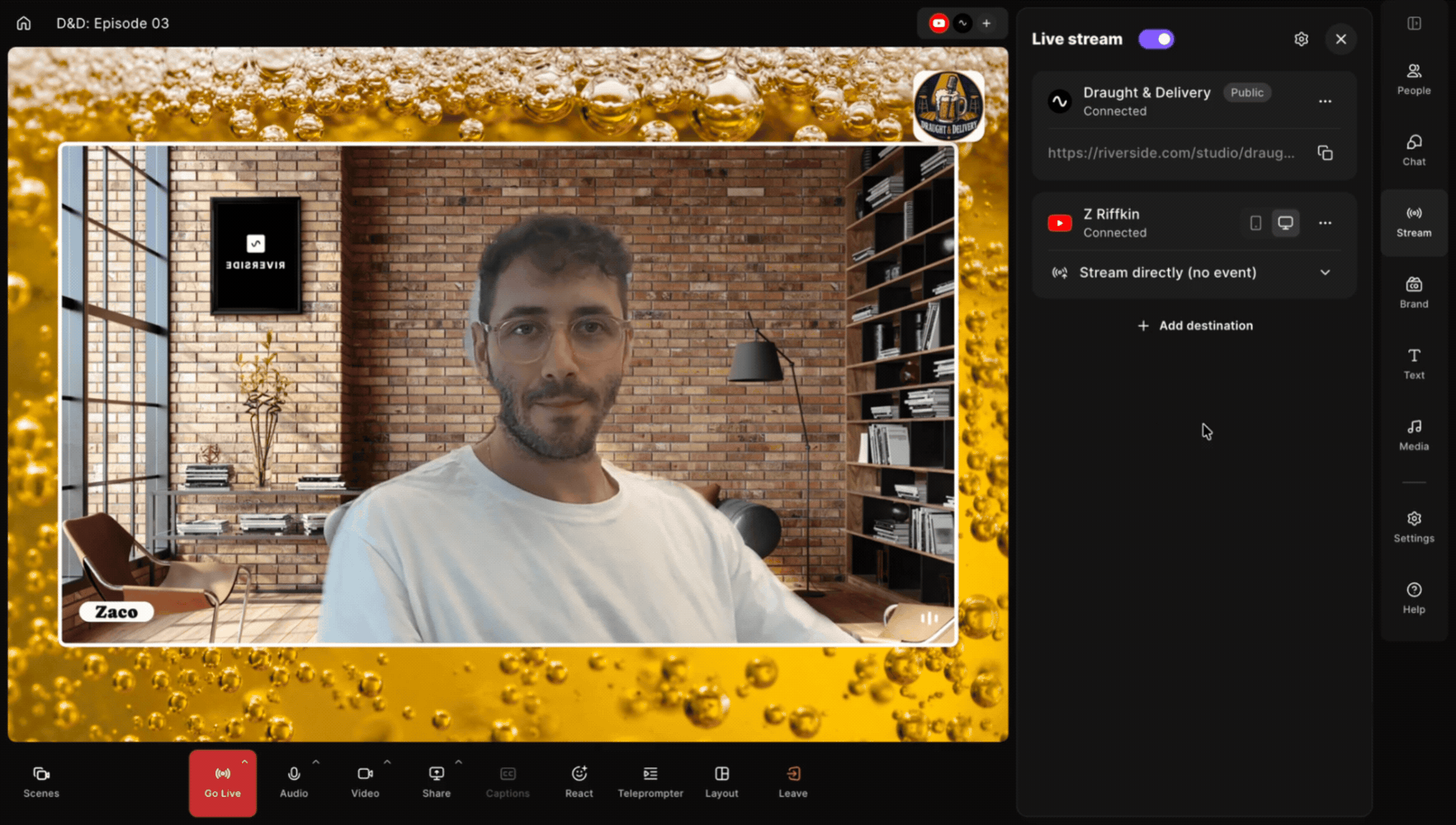
Task: Expand Go Live options caret
Action: pyautogui.click(x=244, y=761)
